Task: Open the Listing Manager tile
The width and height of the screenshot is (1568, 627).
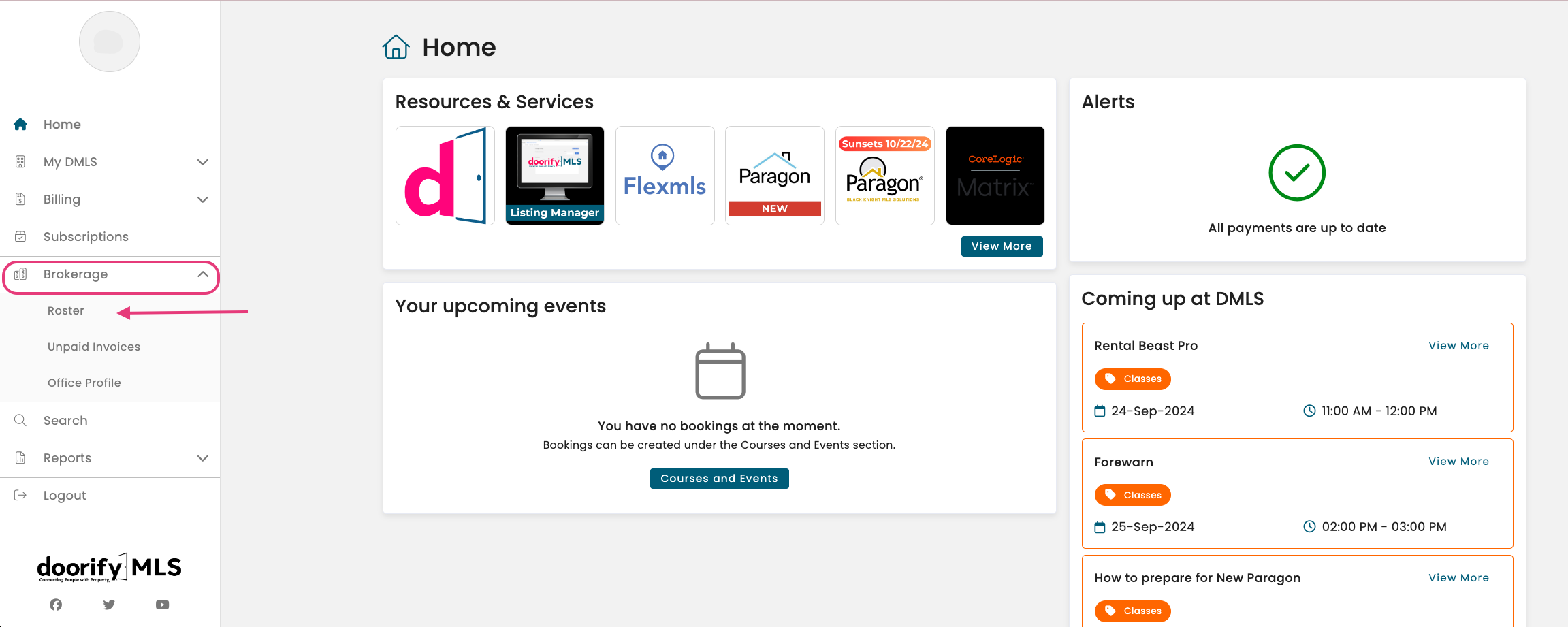Action: coord(555,176)
